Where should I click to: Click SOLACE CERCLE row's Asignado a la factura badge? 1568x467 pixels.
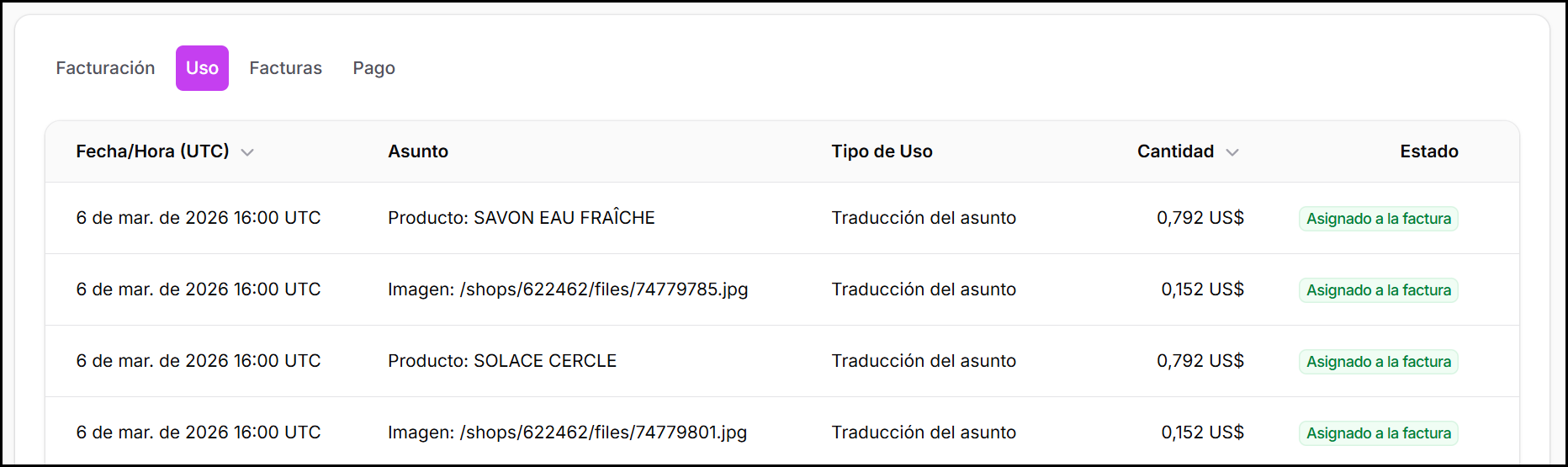click(1378, 362)
